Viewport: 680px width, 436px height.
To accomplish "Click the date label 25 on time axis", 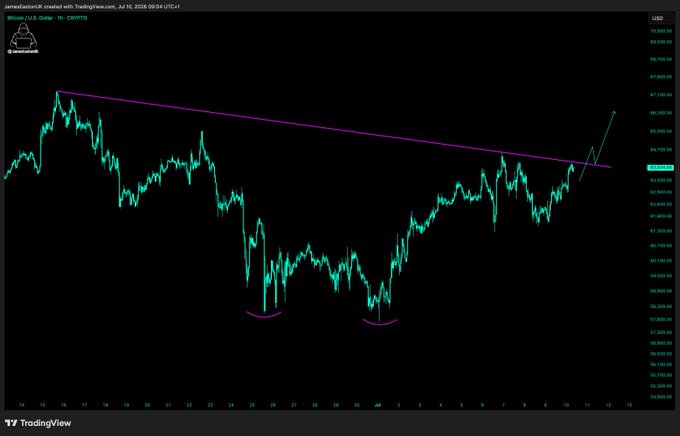I will tap(252, 405).
